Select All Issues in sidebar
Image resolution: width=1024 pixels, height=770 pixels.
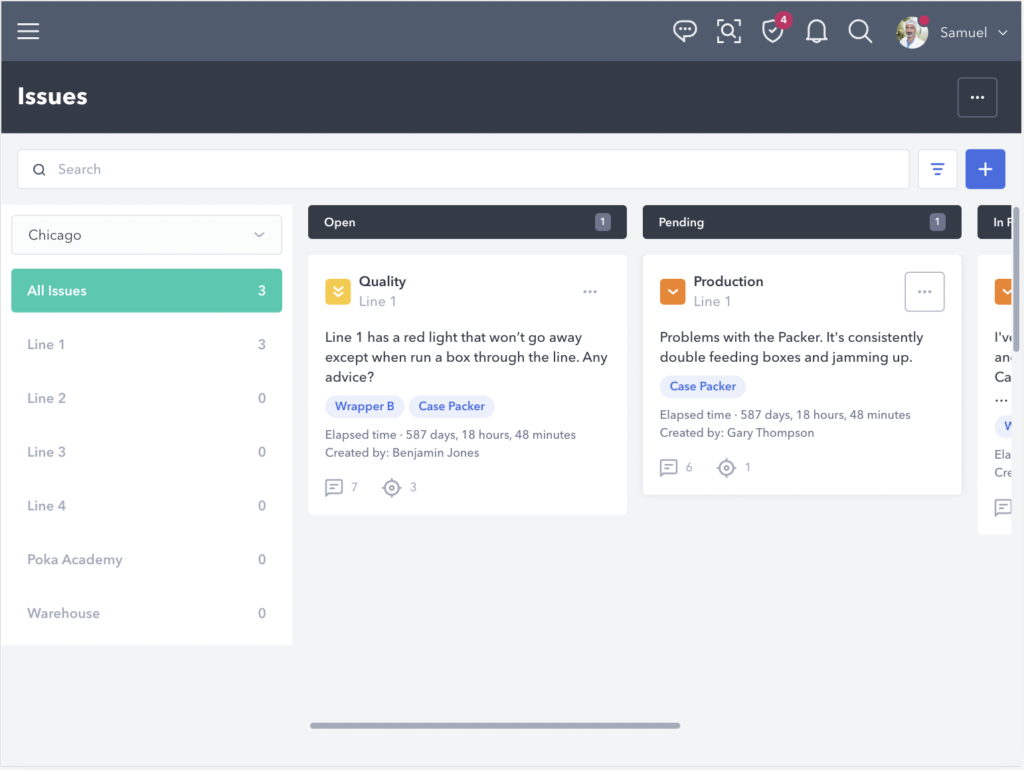coord(146,291)
